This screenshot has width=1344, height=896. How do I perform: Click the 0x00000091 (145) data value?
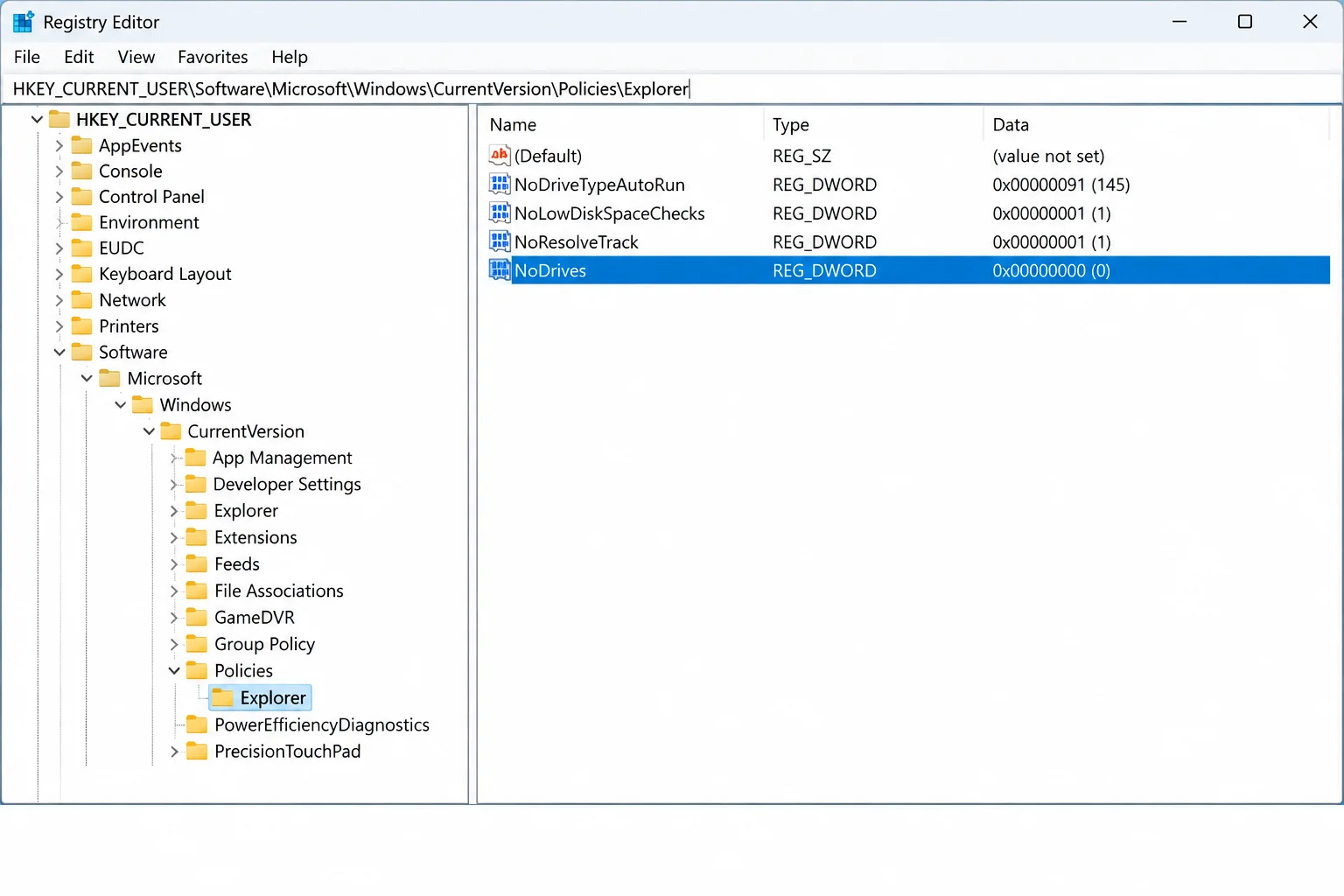click(x=1061, y=185)
